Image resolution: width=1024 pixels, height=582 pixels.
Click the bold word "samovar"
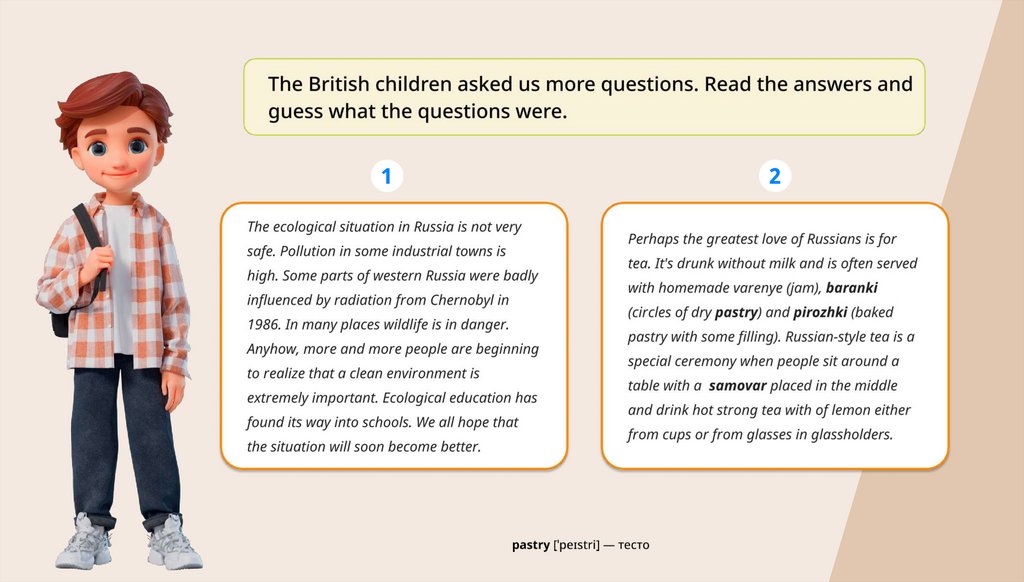pyautogui.click(x=737, y=386)
